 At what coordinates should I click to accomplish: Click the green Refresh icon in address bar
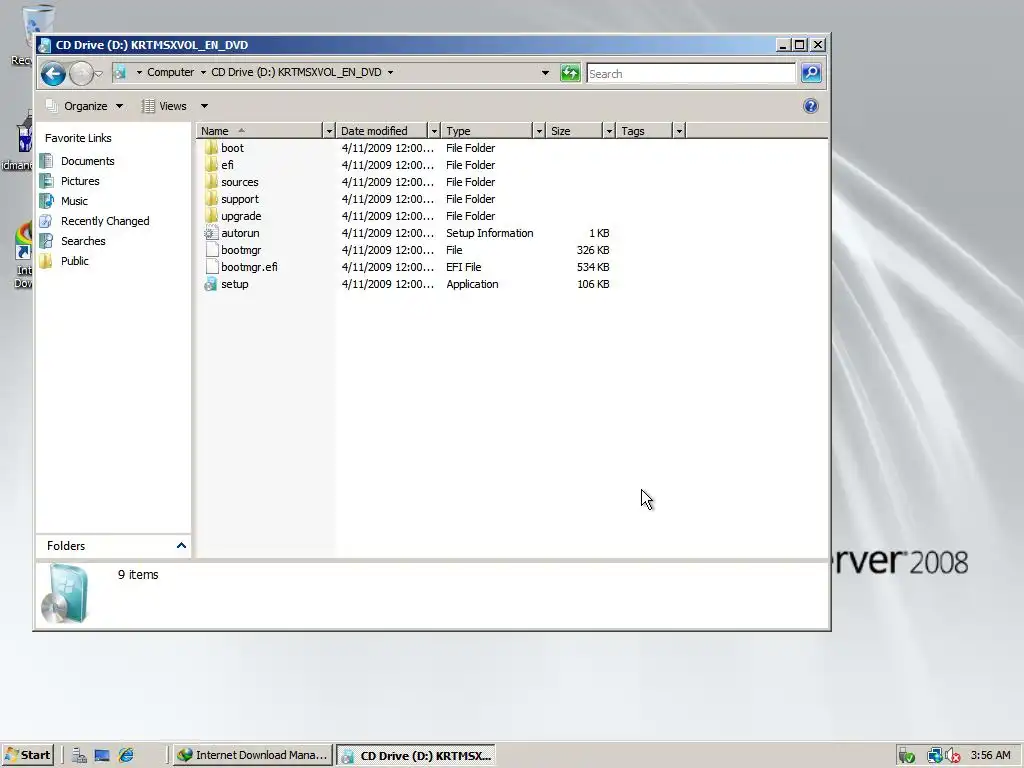coord(570,73)
